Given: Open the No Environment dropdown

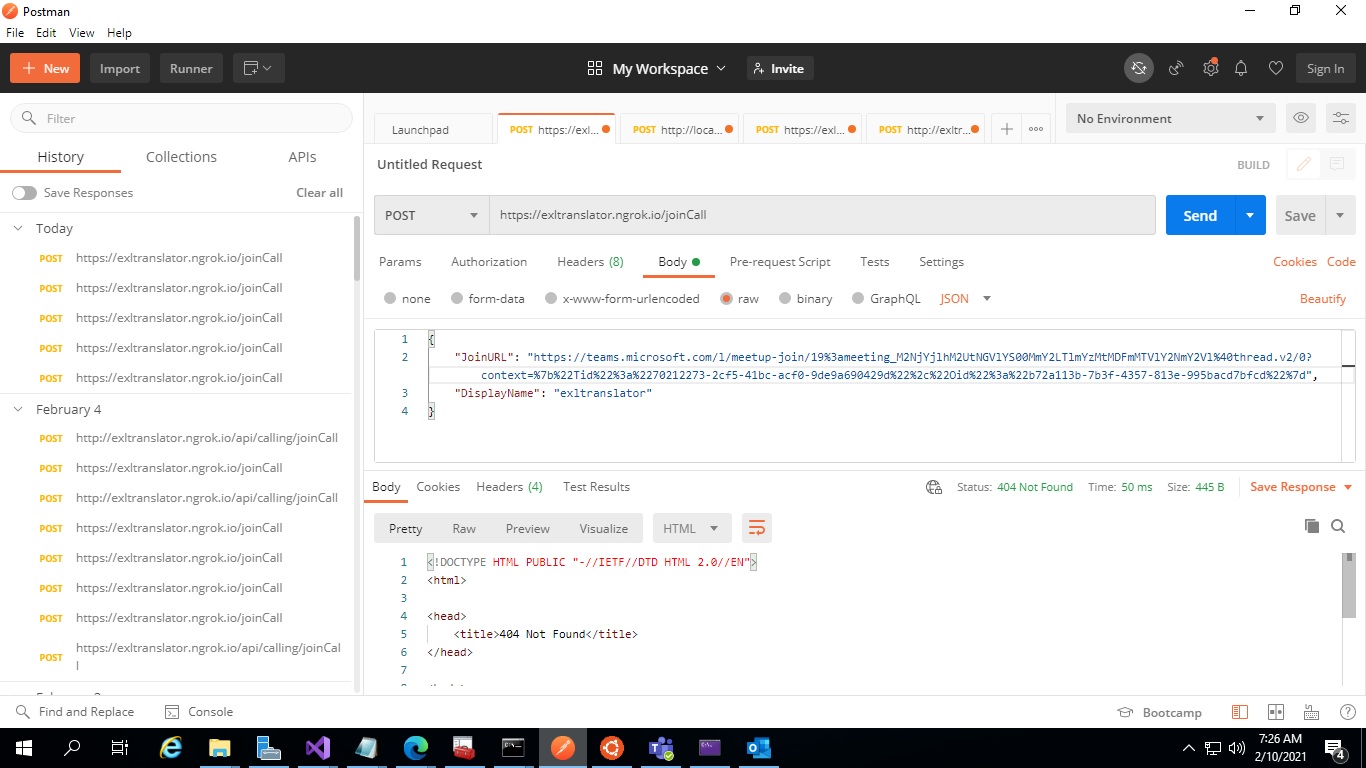Looking at the screenshot, I should pyautogui.click(x=1171, y=118).
